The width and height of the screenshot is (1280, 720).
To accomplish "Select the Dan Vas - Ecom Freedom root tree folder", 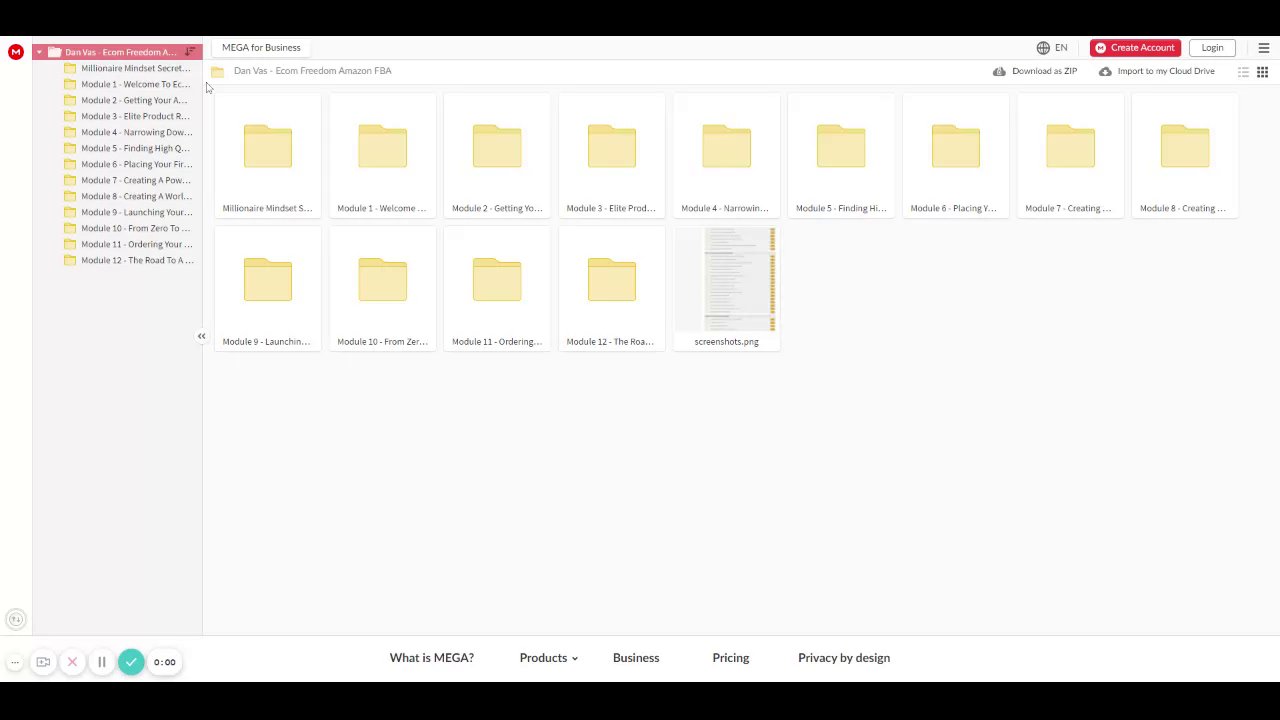I will coord(117,52).
